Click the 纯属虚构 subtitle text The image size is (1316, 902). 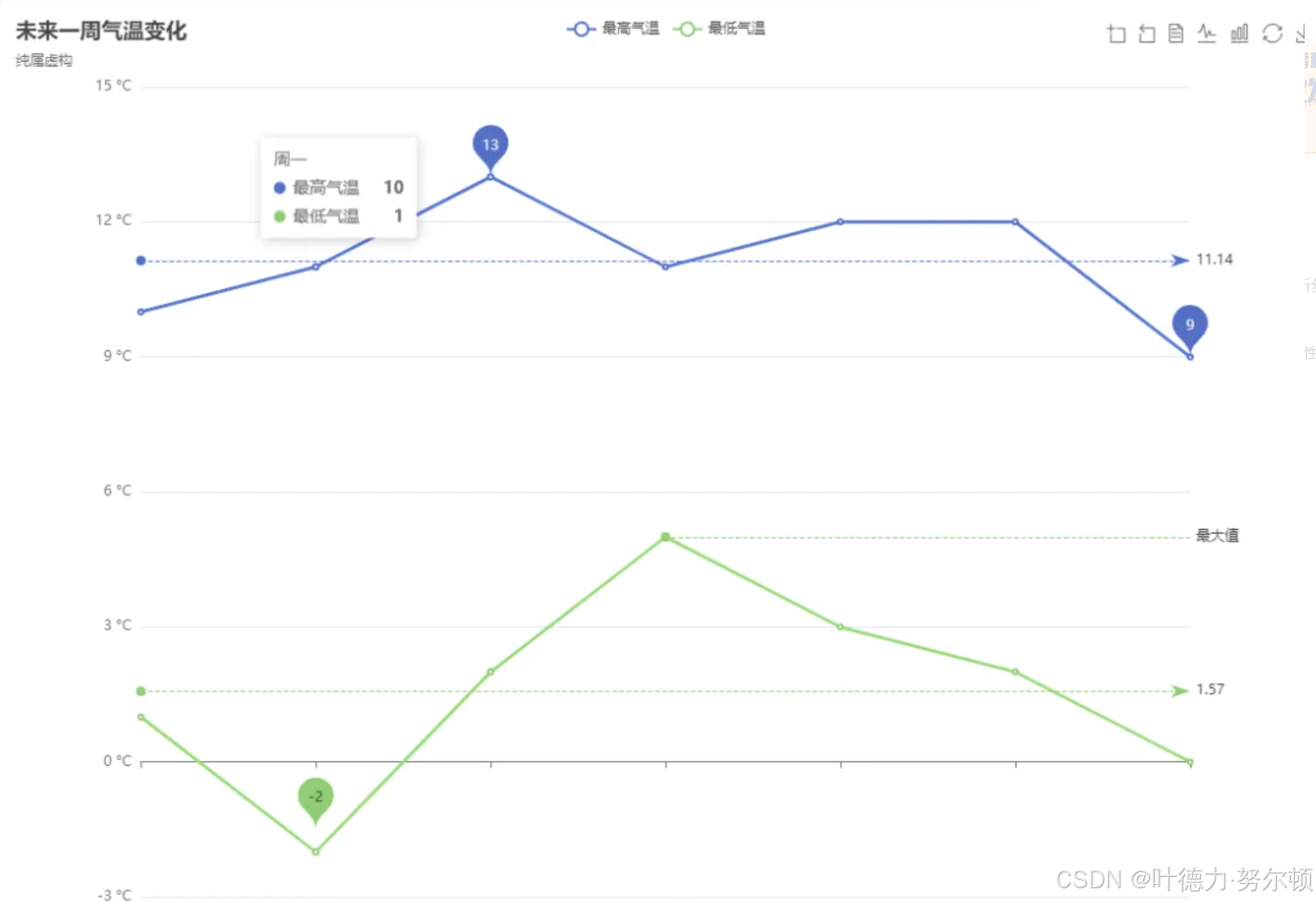point(43,60)
